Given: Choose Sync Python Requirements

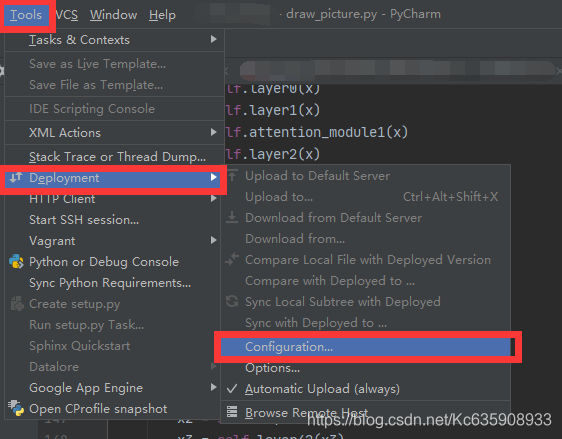Looking at the screenshot, I should coord(113,283).
